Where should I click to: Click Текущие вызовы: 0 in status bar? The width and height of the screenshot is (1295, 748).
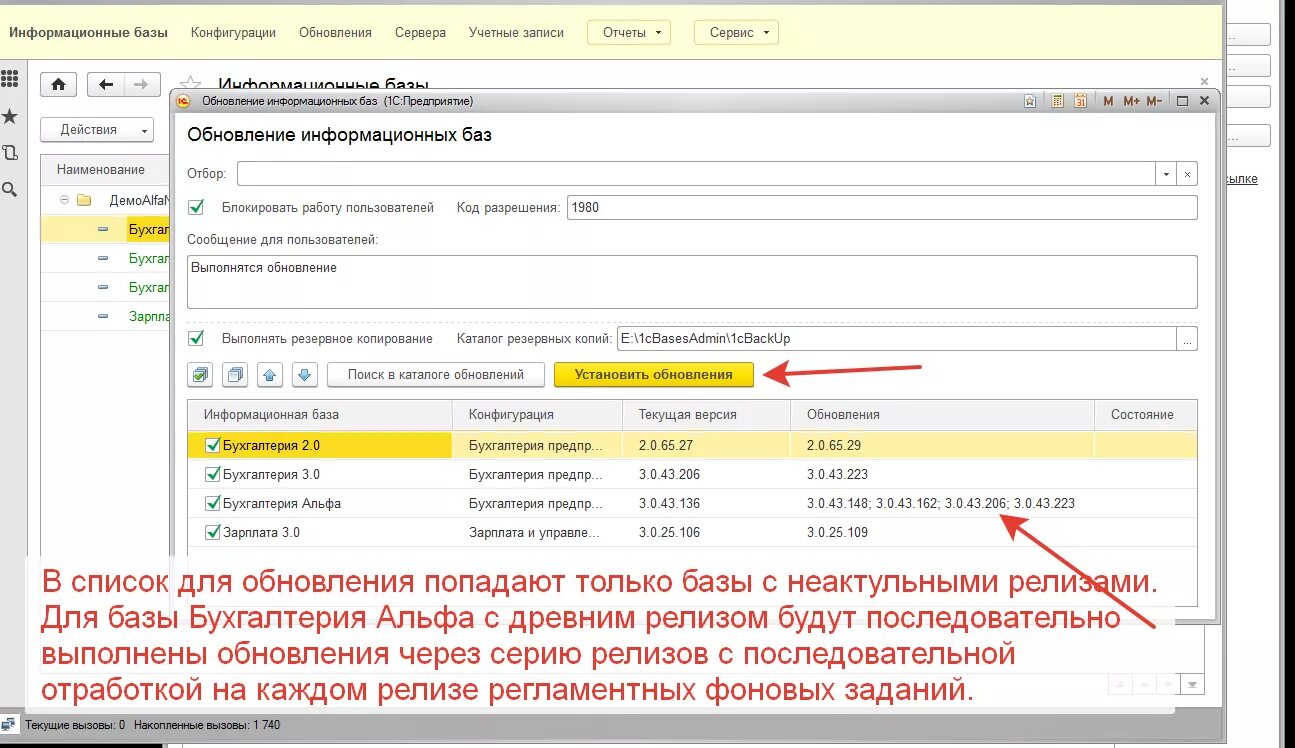tap(75, 725)
